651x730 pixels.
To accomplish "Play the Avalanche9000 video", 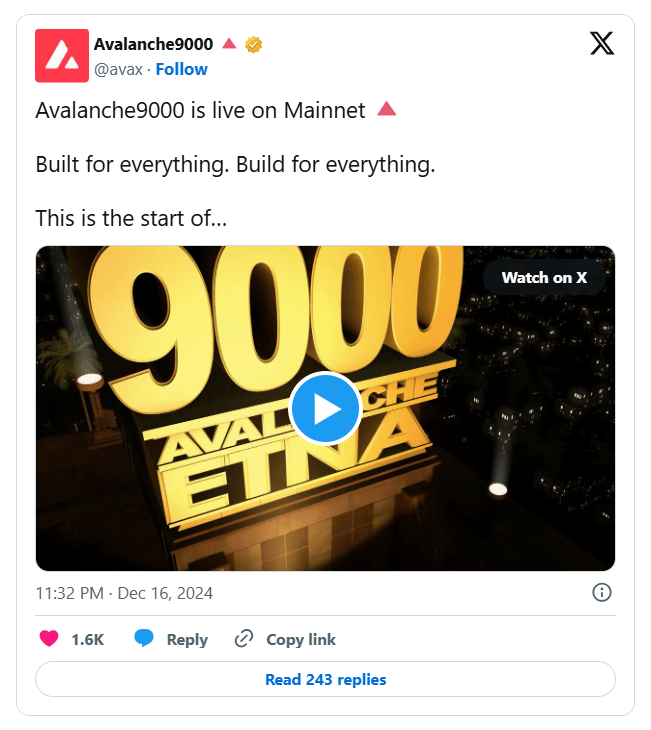I will coord(325,409).
